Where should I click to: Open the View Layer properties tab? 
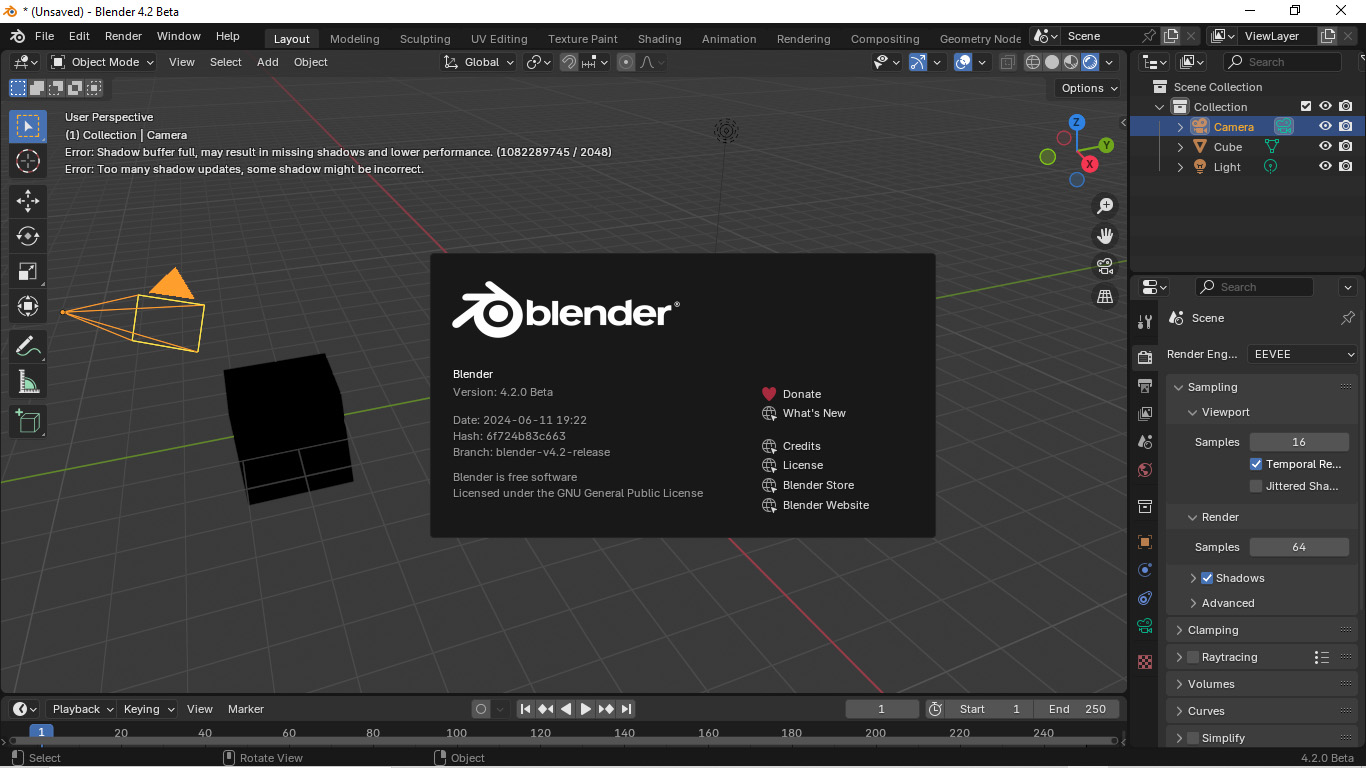pos(1145,413)
